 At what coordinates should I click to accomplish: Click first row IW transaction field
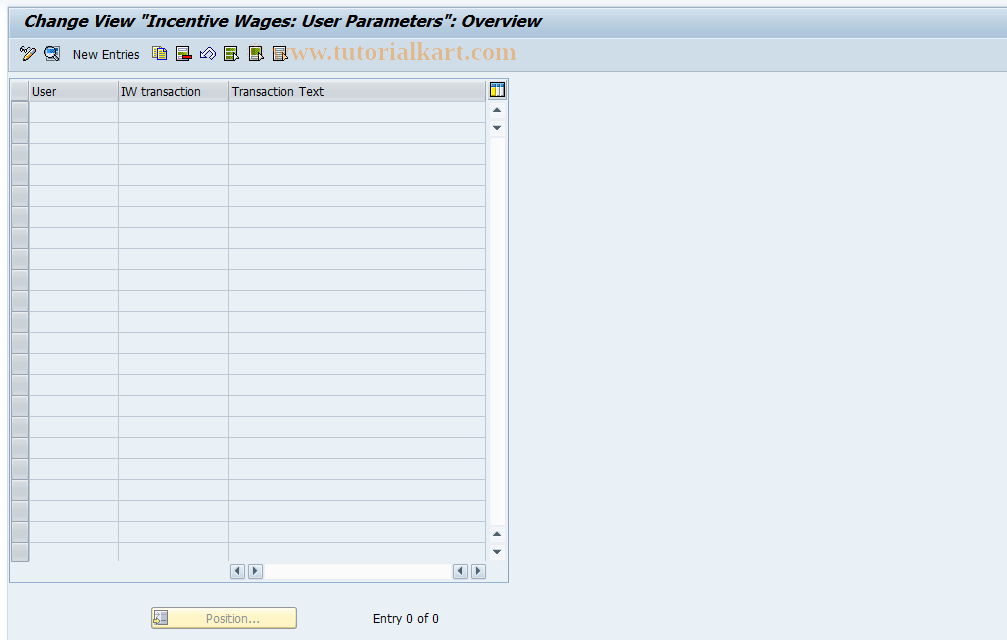173,112
